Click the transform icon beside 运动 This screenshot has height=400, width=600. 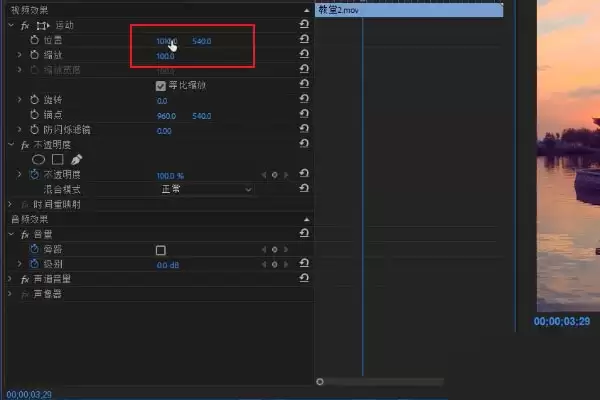(x=43, y=26)
